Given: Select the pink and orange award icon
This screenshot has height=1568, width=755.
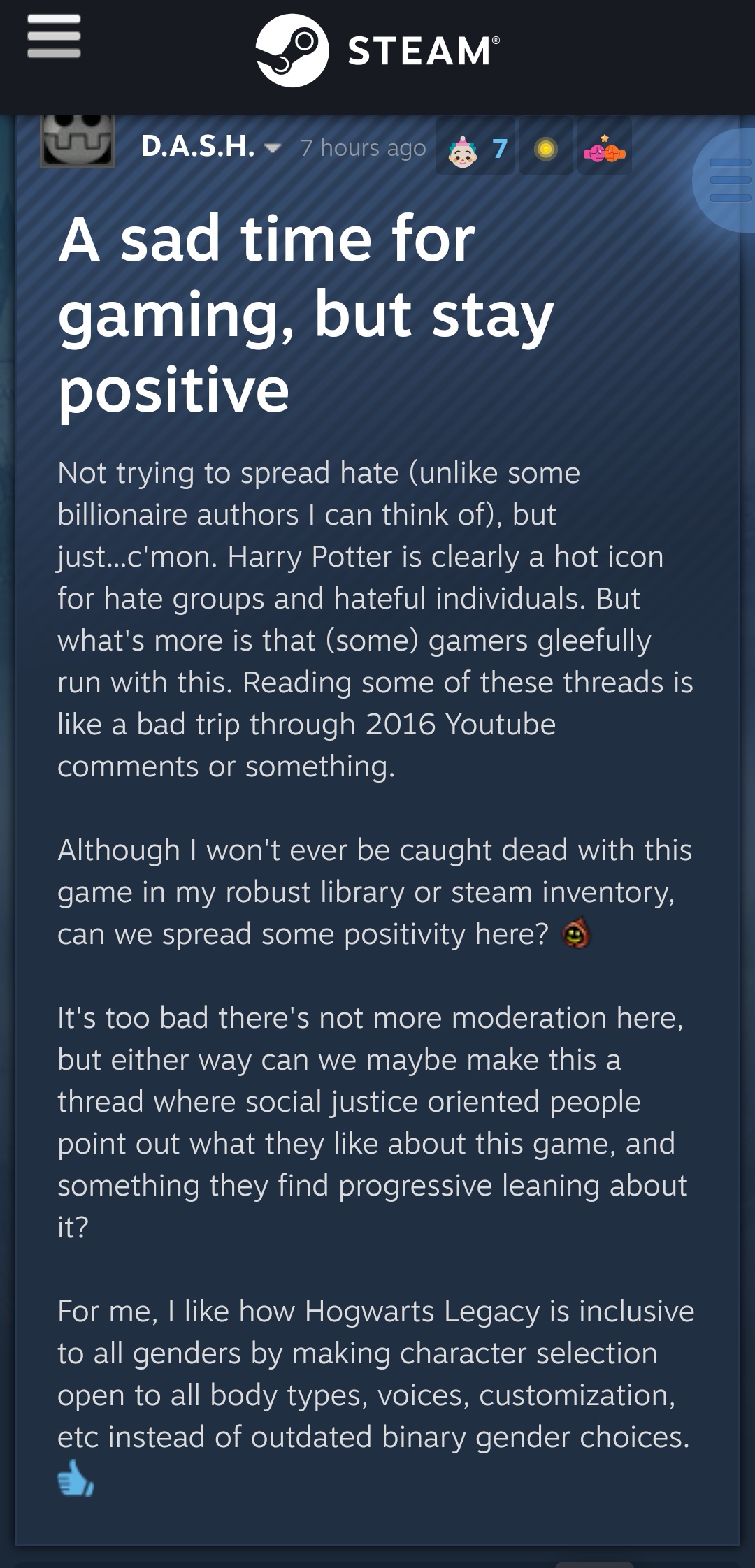Looking at the screenshot, I should 604,148.
